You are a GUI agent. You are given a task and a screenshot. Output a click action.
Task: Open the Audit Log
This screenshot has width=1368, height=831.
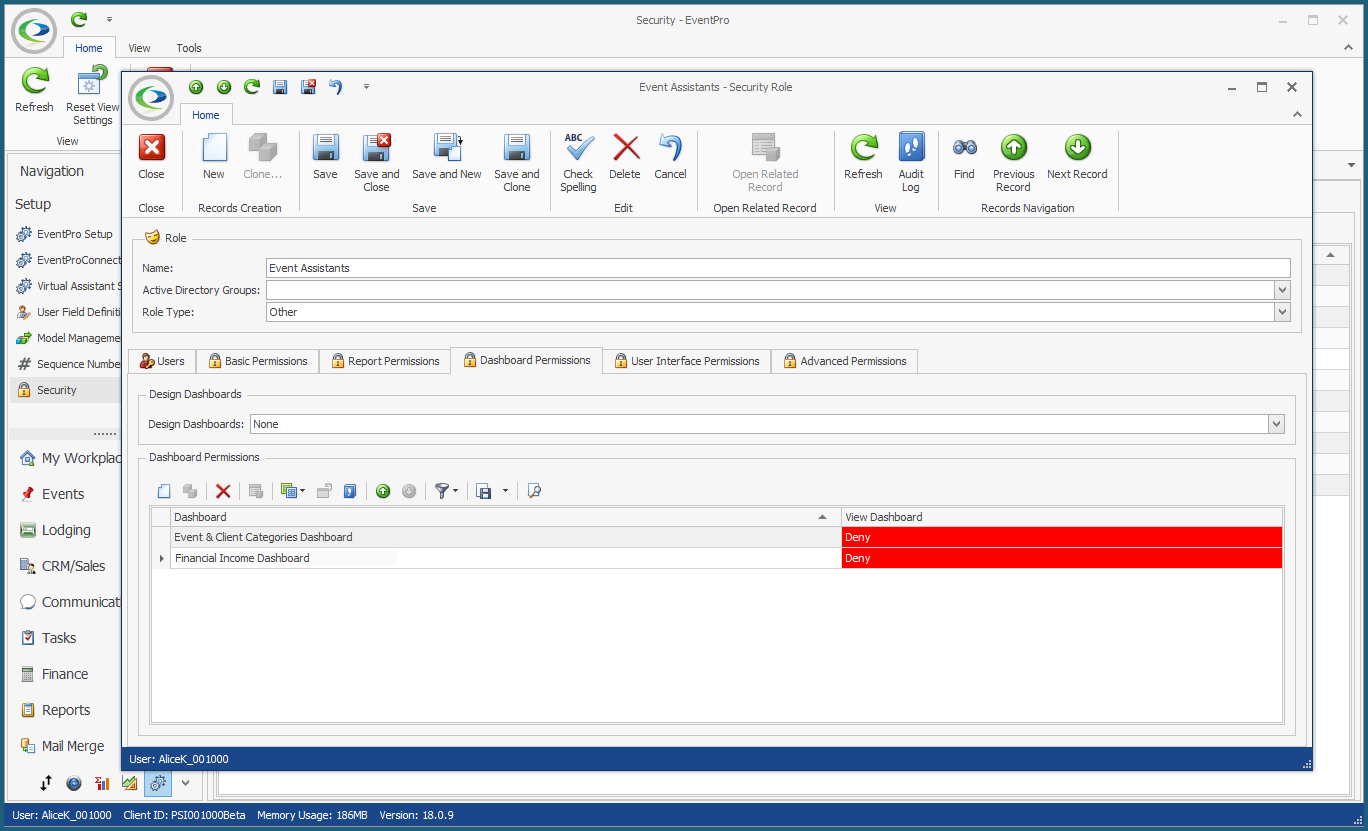point(911,163)
